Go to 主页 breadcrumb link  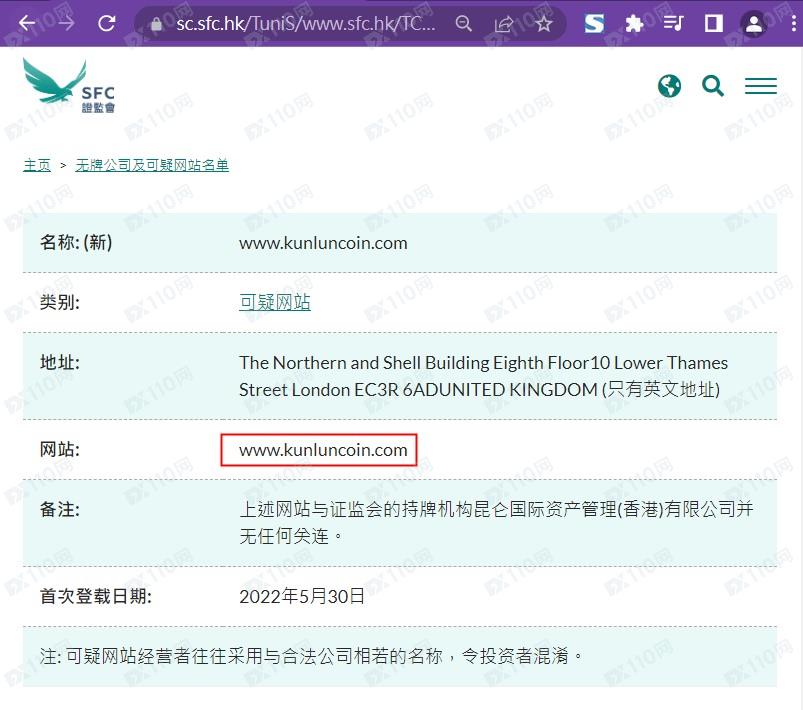[x=37, y=165]
